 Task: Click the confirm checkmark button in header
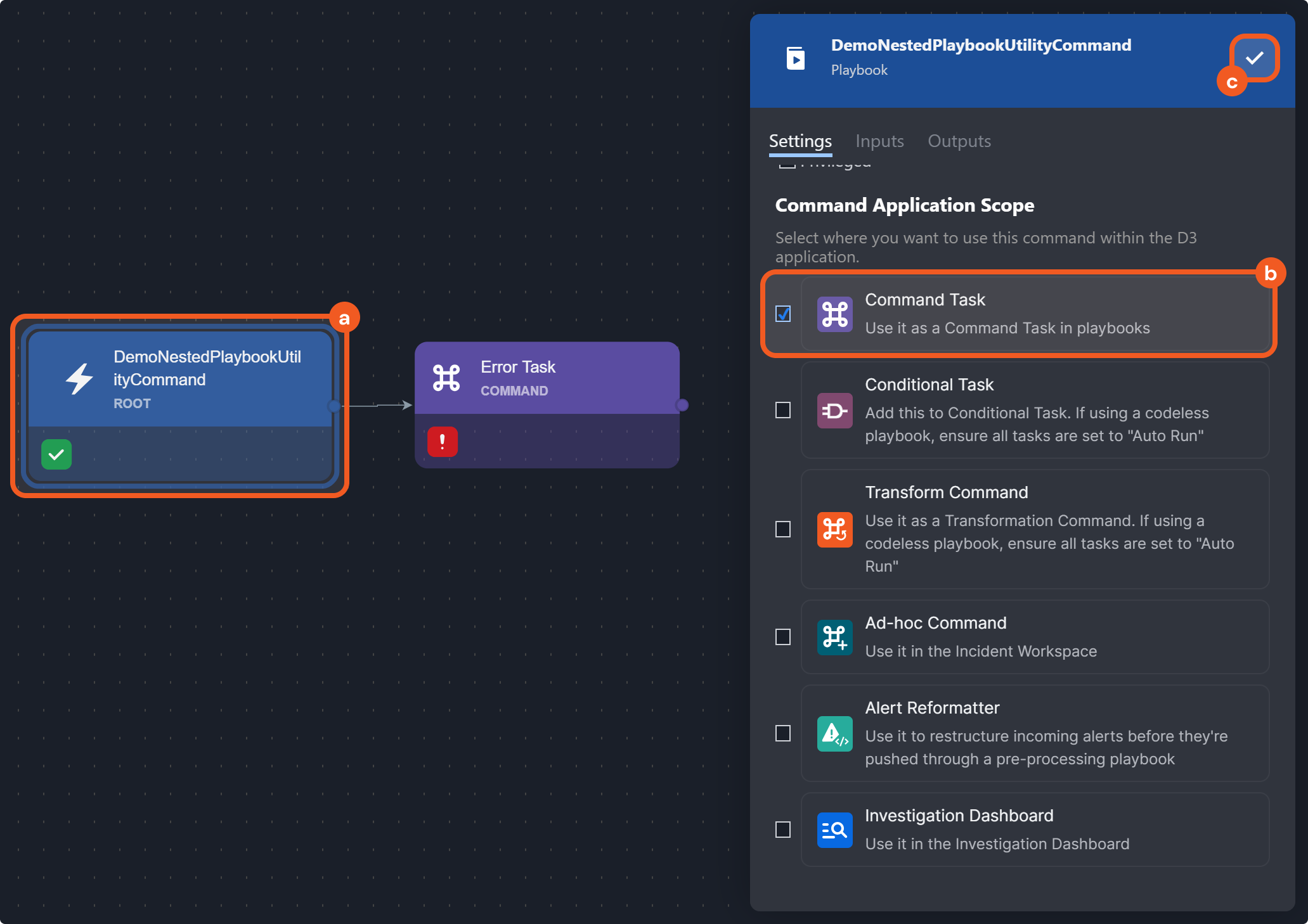(x=1253, y=58)
